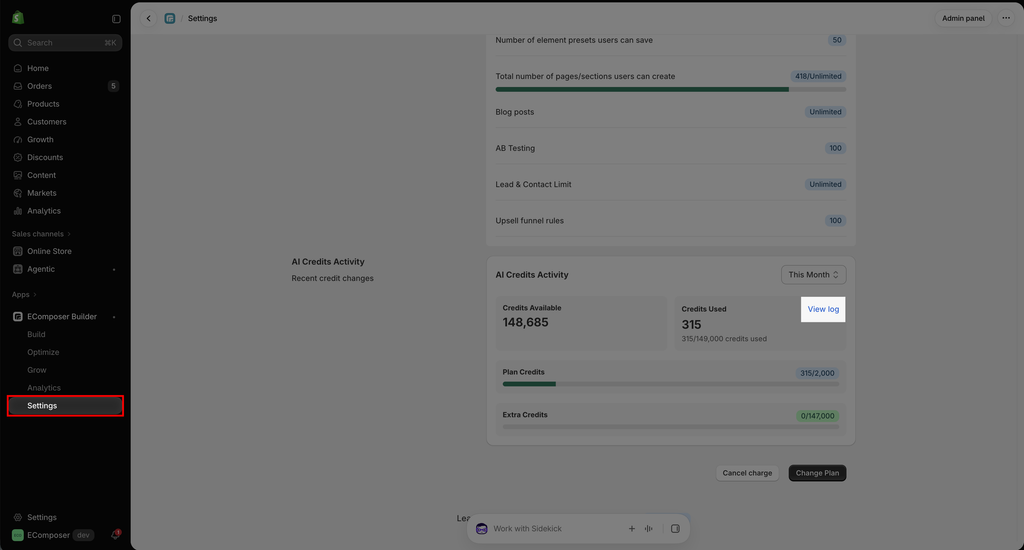Click the pin dot beside Agentic
This screenshot has height=550, width=1024.
114,270
